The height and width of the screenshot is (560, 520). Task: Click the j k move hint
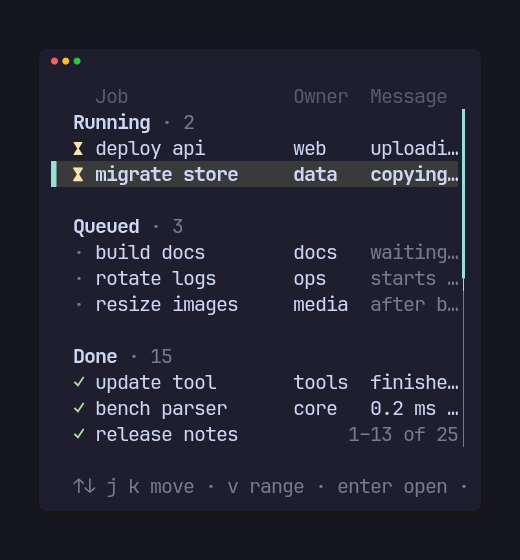[x=150, y=487]
